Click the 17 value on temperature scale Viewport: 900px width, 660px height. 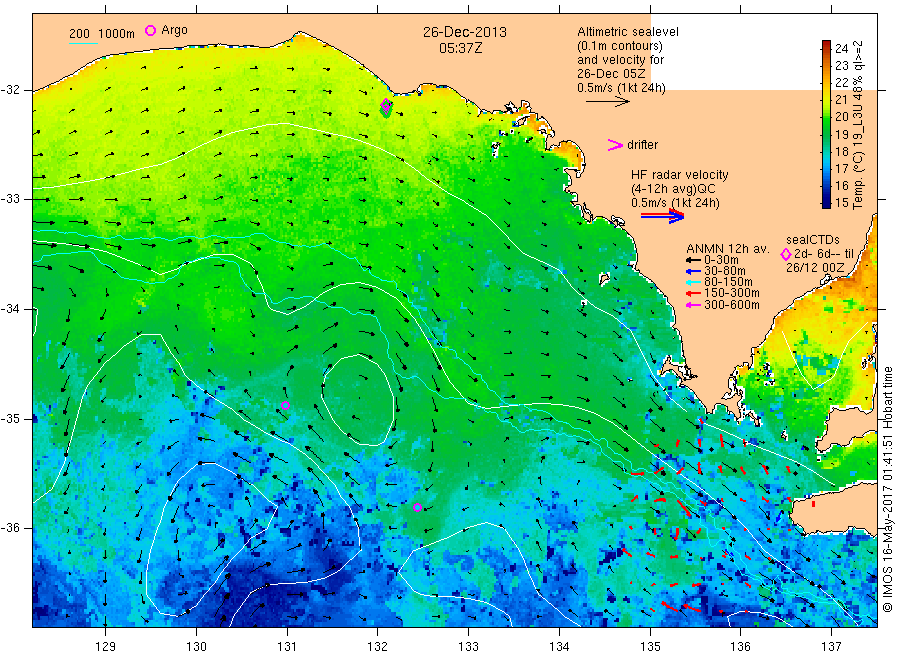point(841,168)
